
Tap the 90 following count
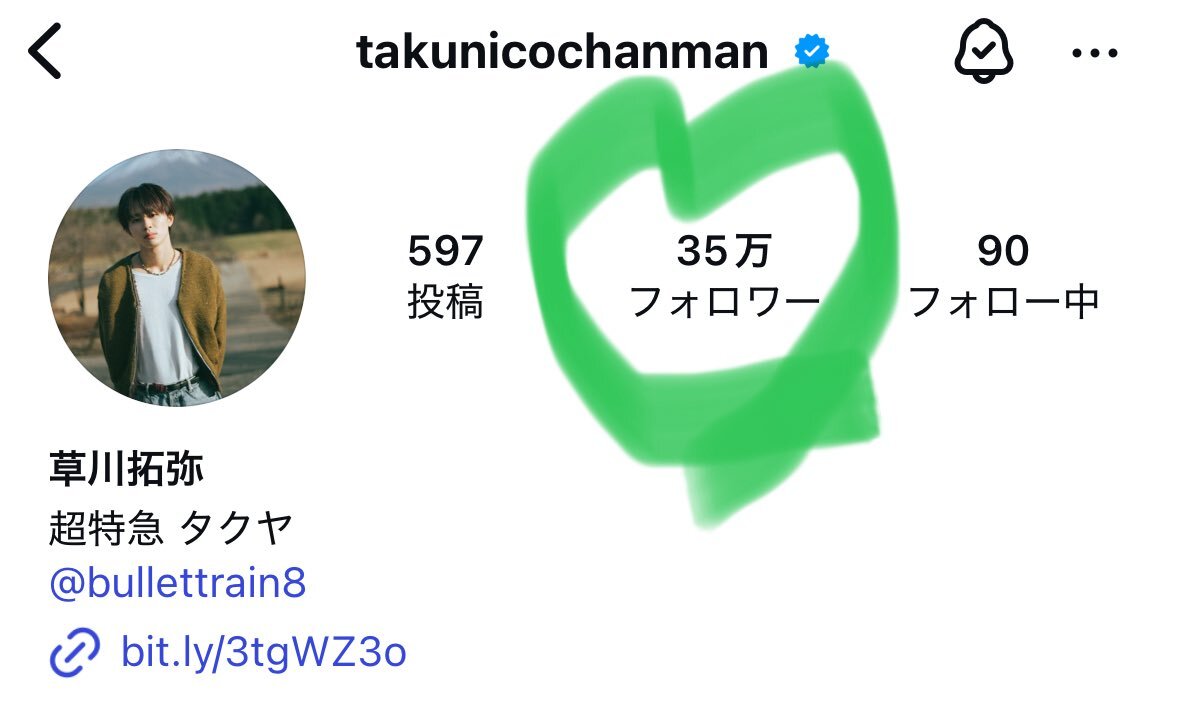pos(1003,250)
